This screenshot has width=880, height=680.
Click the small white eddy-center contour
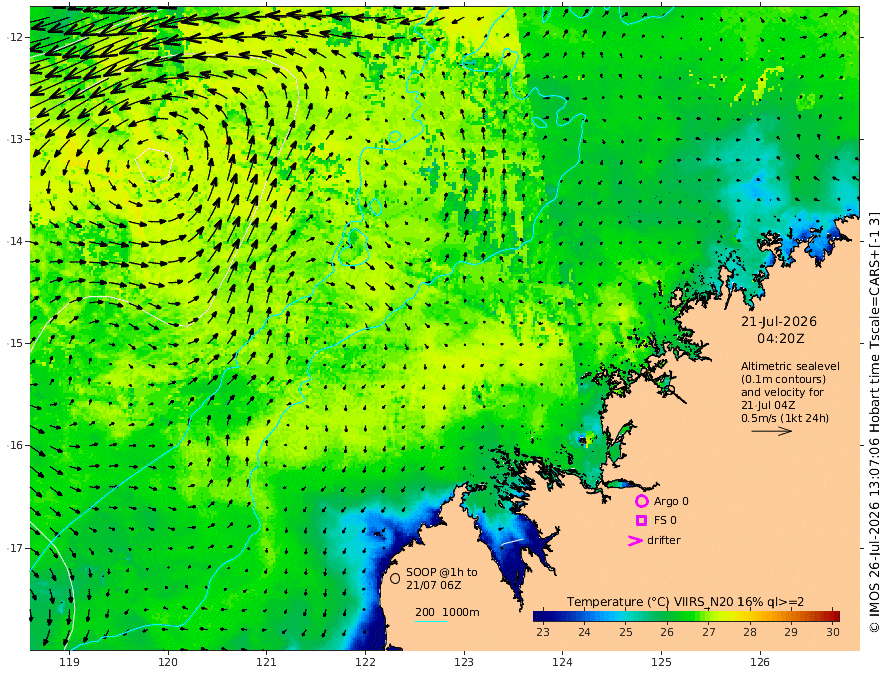click(154, 164)
